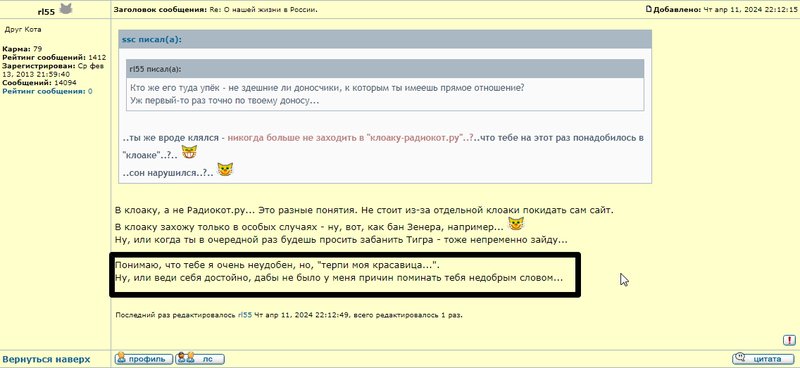Click the Последний раз редактировалось note

[289, 315]
